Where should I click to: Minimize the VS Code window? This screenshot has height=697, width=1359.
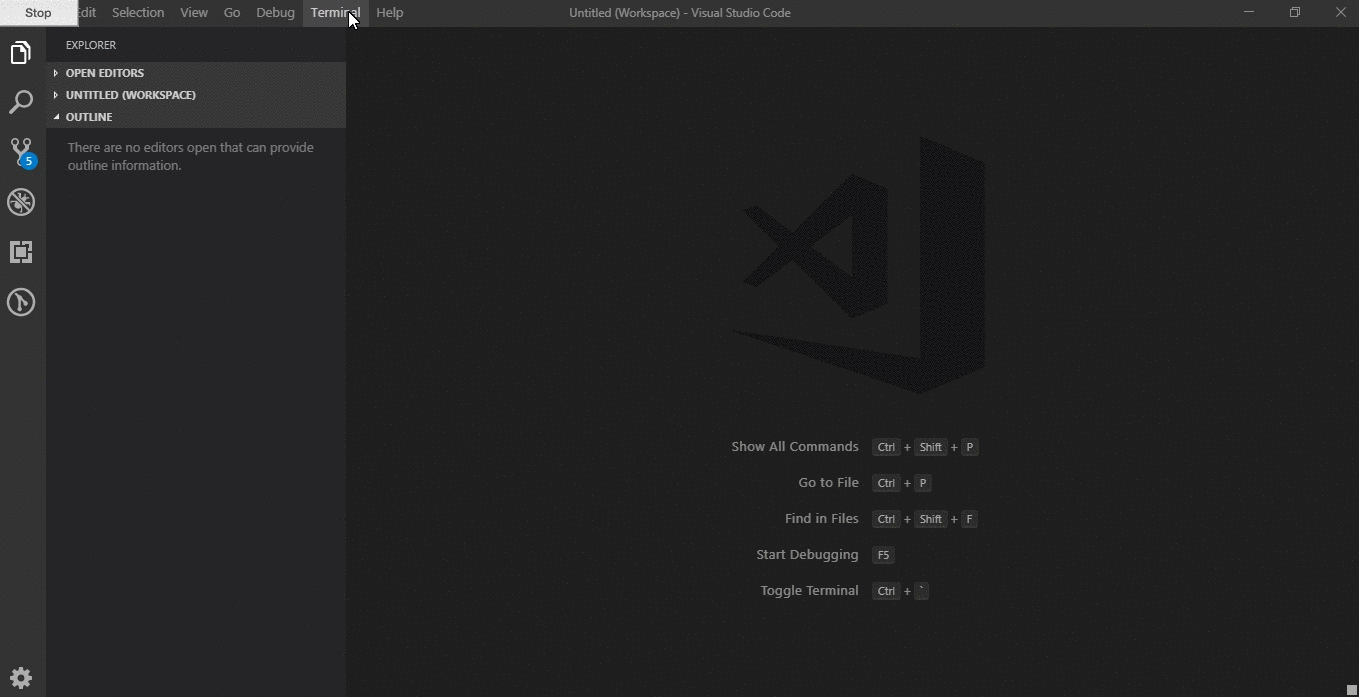pos(1249,13)
